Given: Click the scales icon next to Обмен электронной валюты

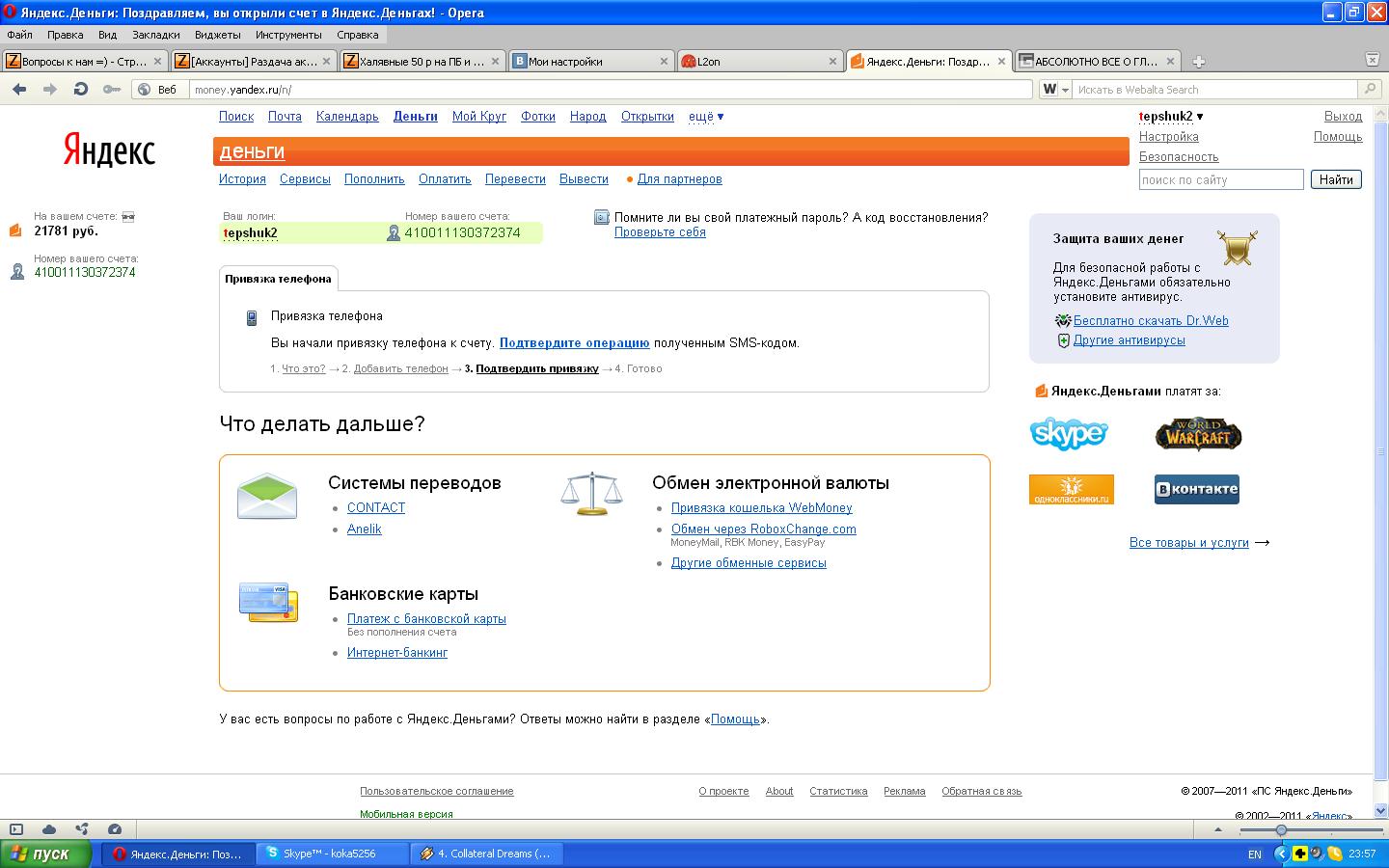Looking at the screenshot, I should click(591, 493).
